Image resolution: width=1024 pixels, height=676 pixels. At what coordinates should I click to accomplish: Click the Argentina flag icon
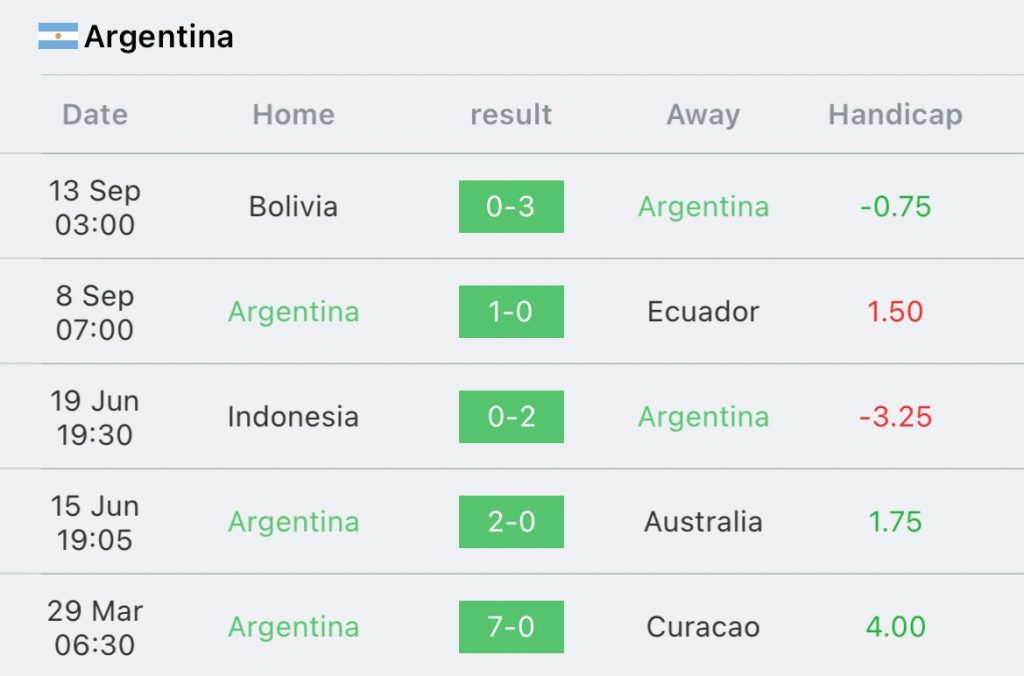(58, 36)
